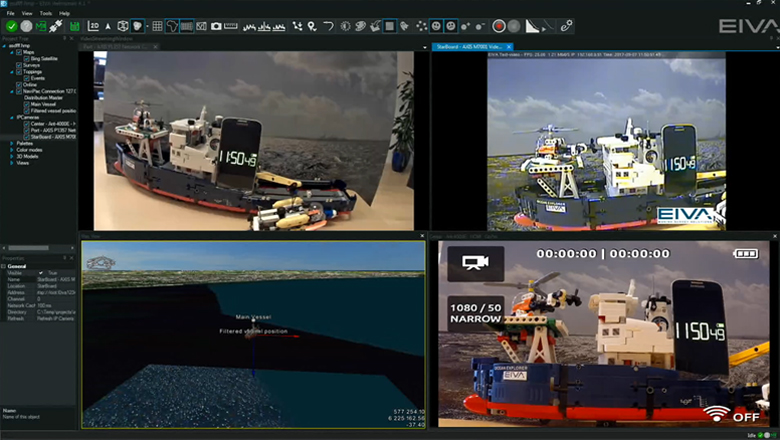Open dropdown arrow beside the 3D model icon

coord(147,26)
